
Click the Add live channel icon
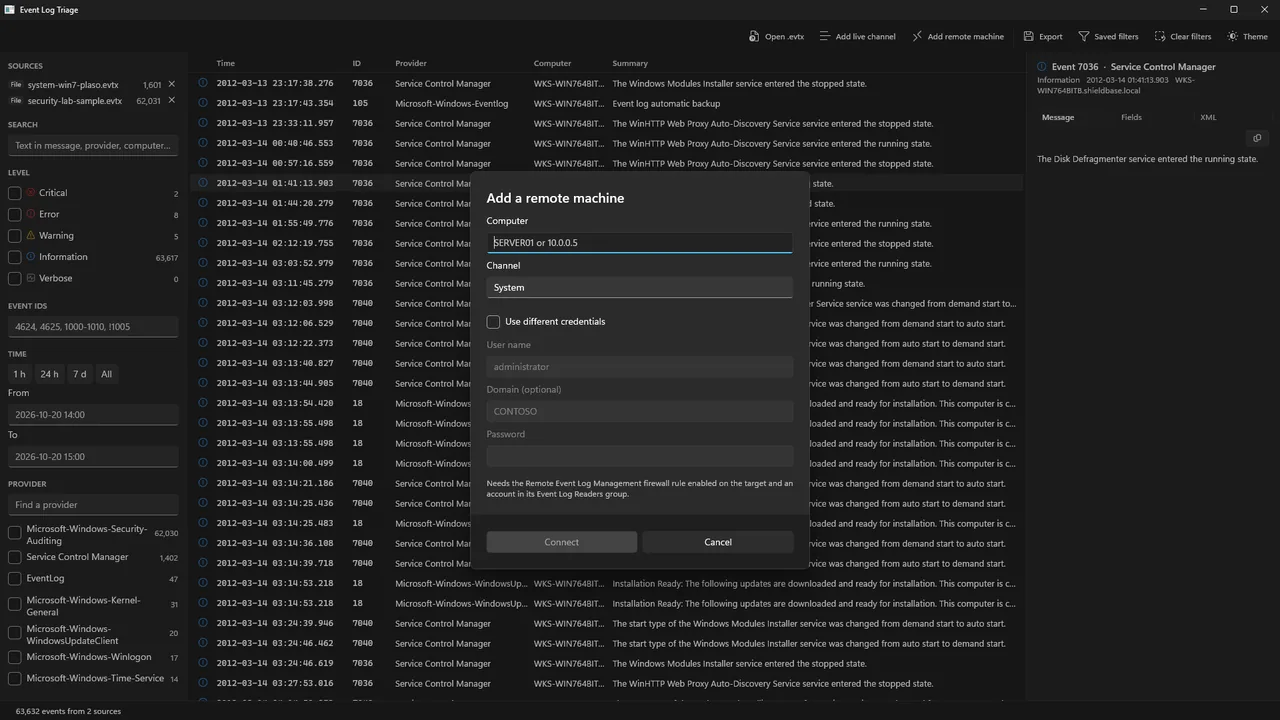pyautogui.click(x=825, y=36)
